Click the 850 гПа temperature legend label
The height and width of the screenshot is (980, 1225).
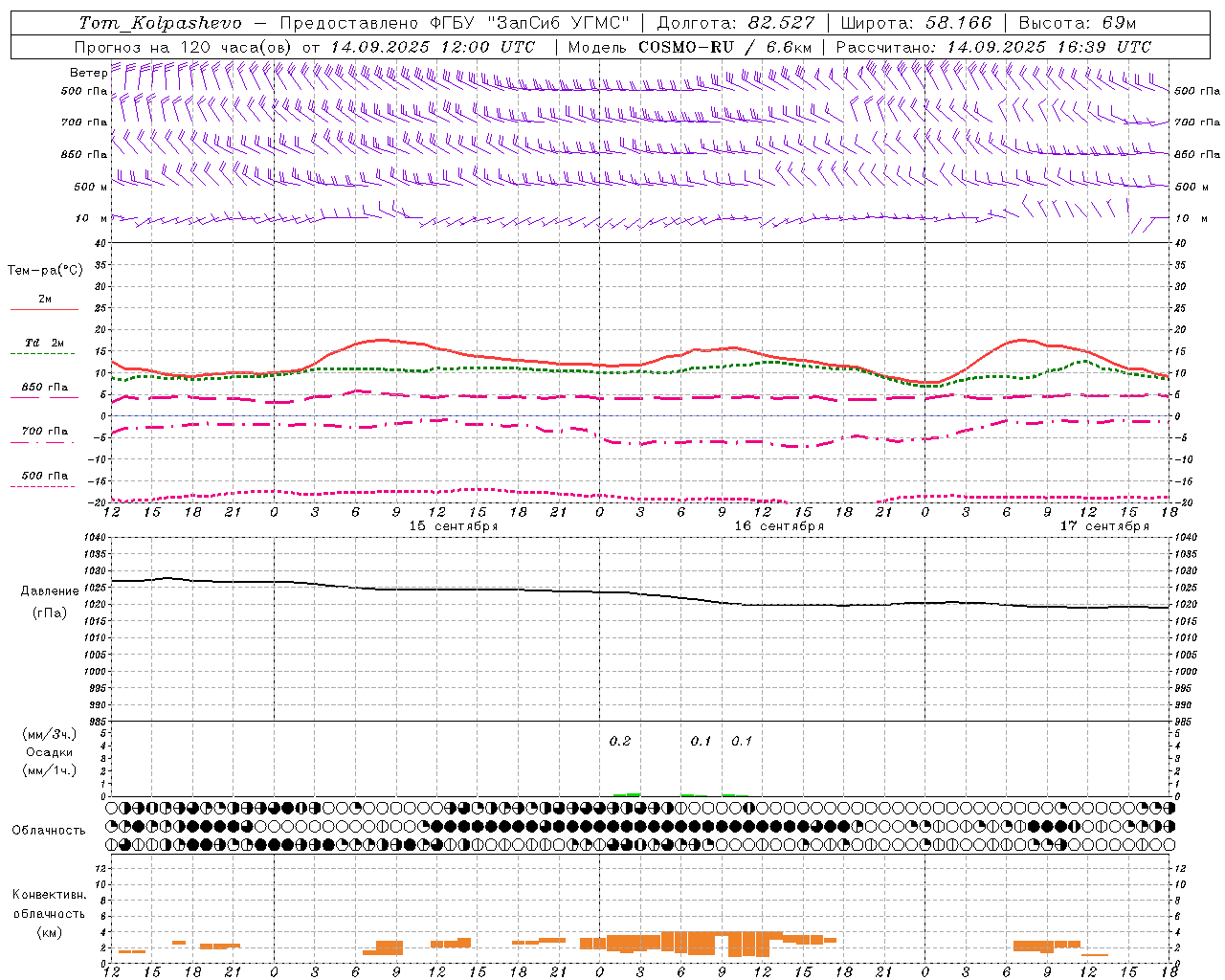click(45, 388)
